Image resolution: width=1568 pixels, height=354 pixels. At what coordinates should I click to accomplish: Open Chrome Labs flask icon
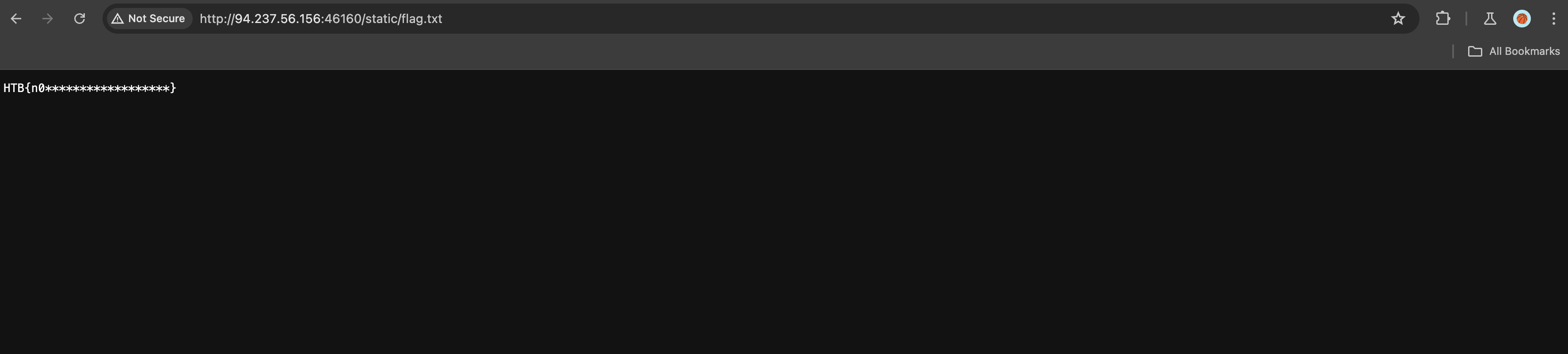[x=1490, y=19]
